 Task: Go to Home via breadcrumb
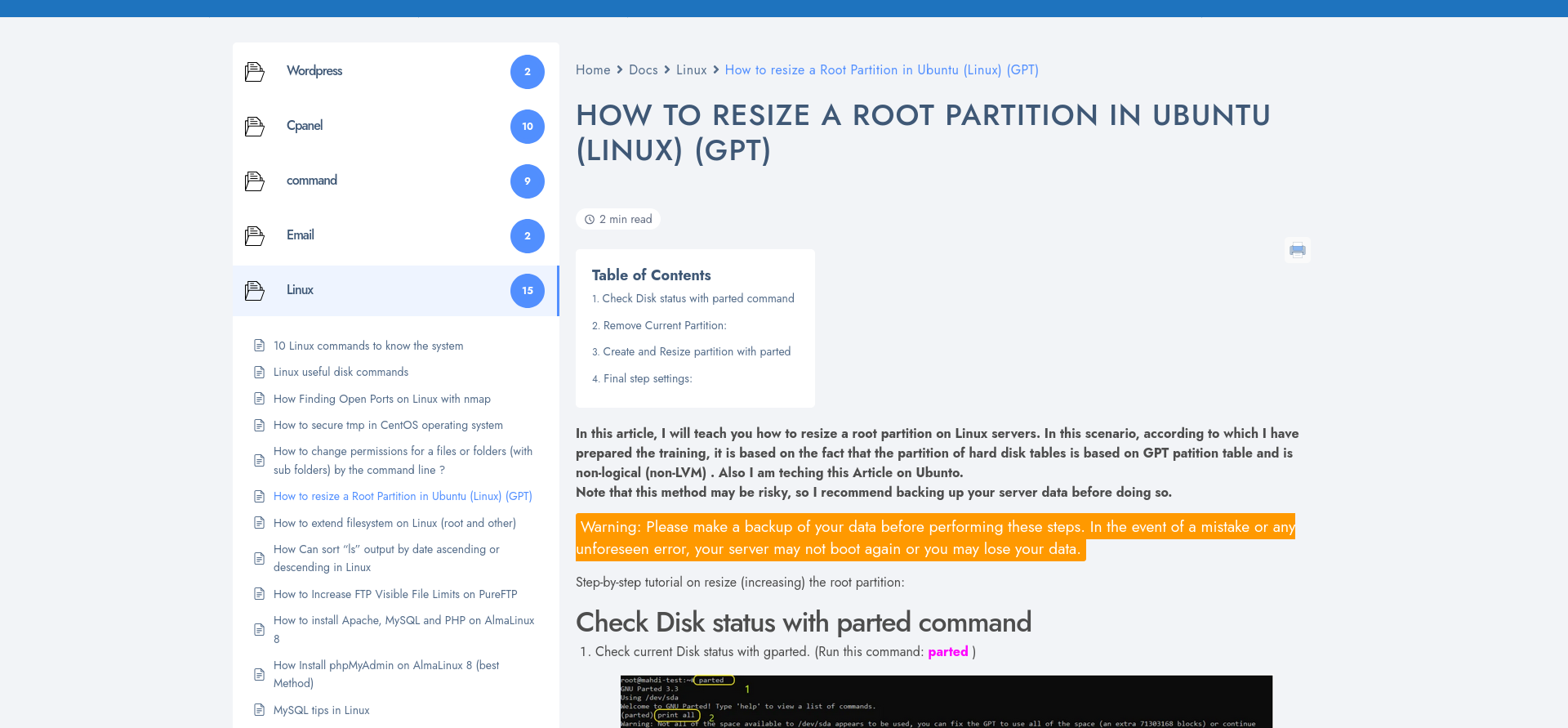coord(593,70)
